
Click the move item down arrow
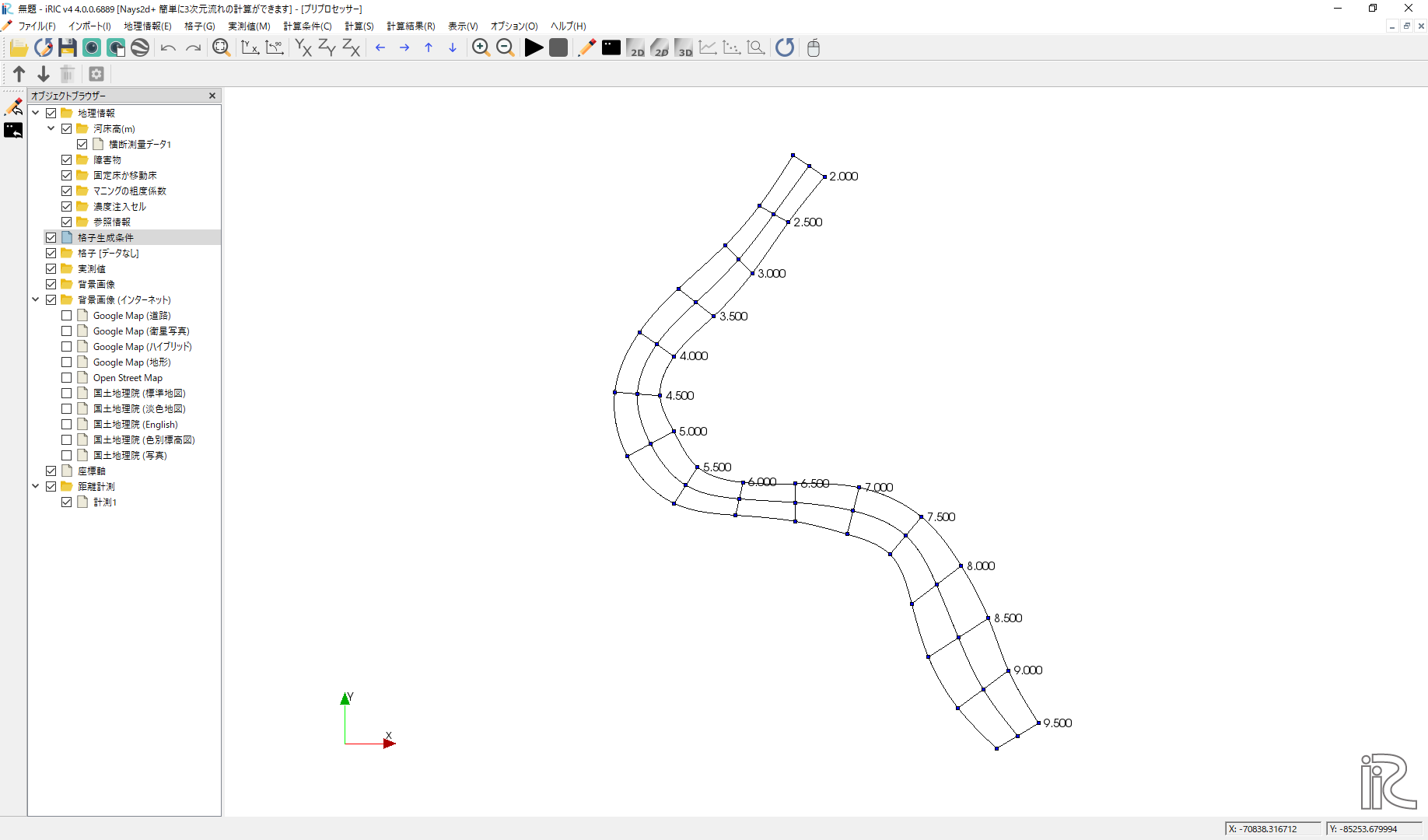44,74
